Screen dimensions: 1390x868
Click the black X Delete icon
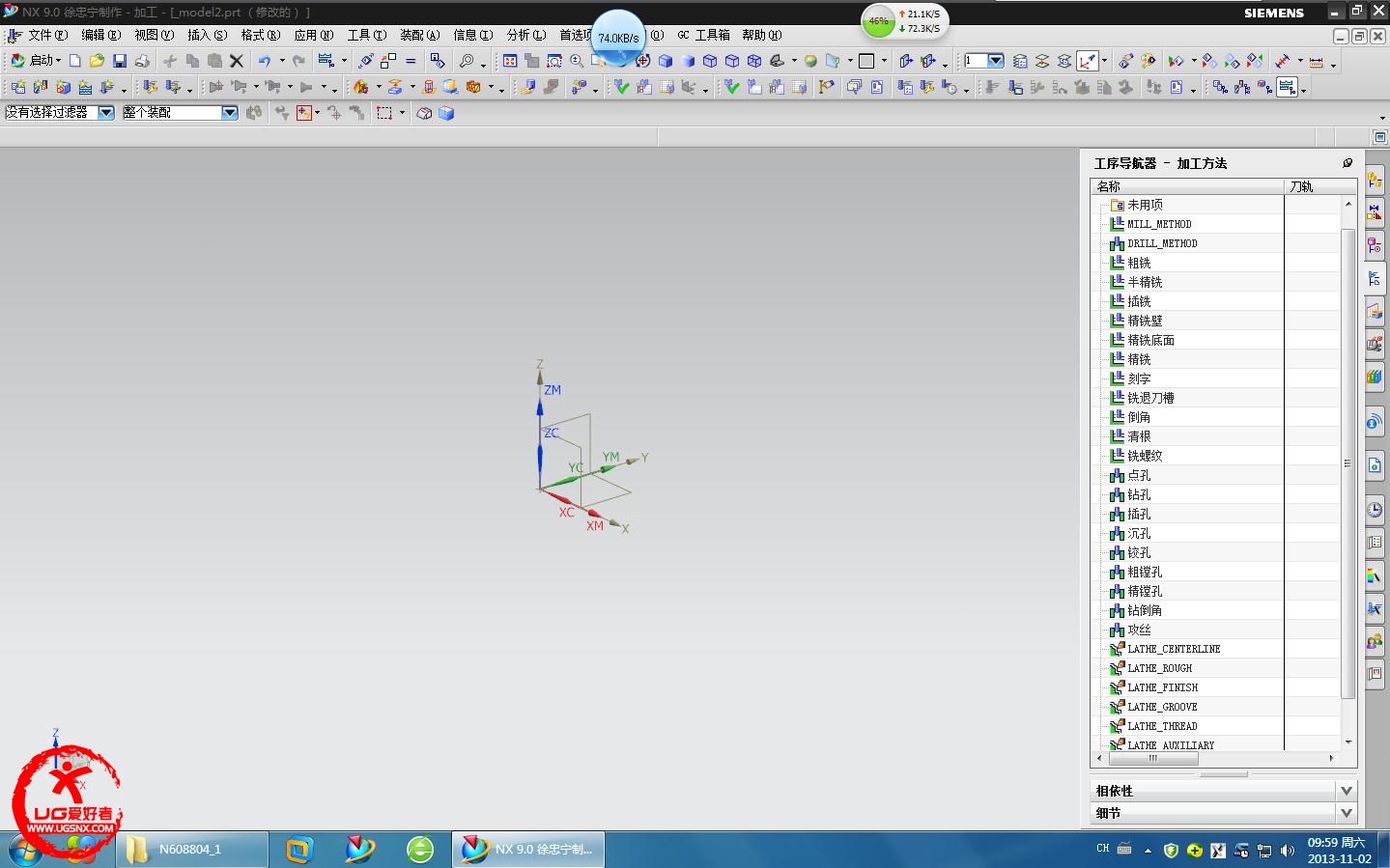pos(236,60)
